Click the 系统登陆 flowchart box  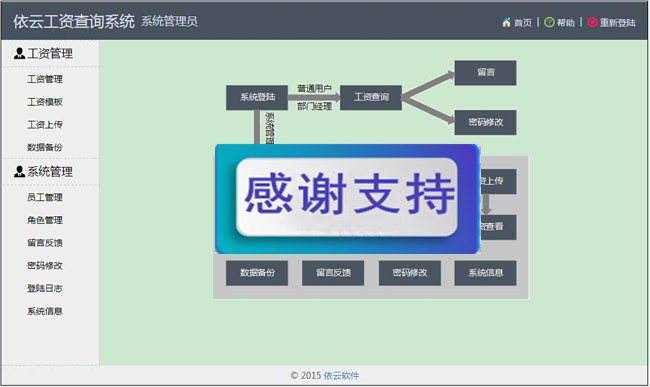pos(257,98)
